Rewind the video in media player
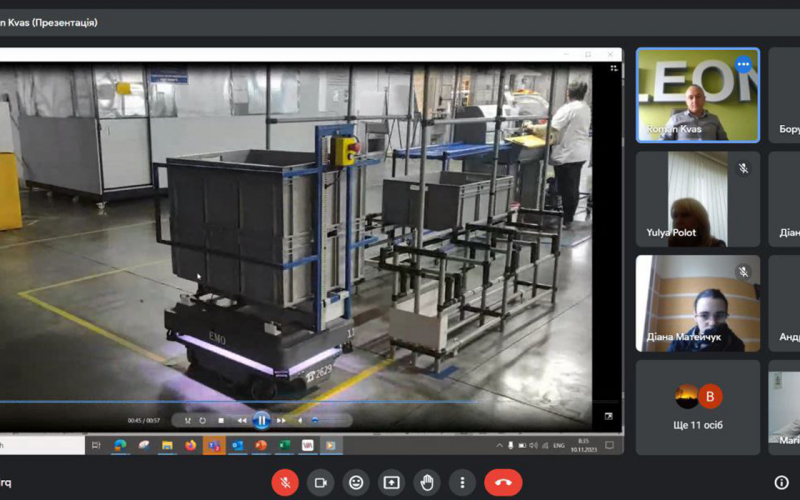Screen dimensions: 800x500 [x=242, y=420]
